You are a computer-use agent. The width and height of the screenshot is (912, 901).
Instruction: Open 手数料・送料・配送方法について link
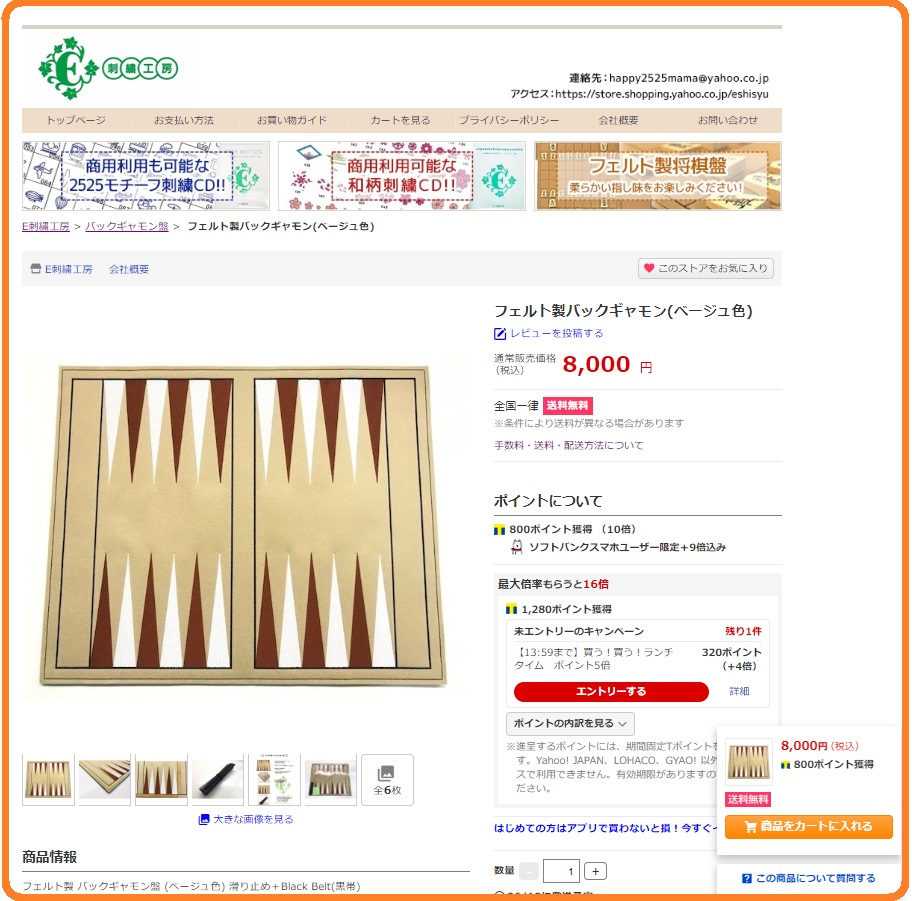point(569,445)
